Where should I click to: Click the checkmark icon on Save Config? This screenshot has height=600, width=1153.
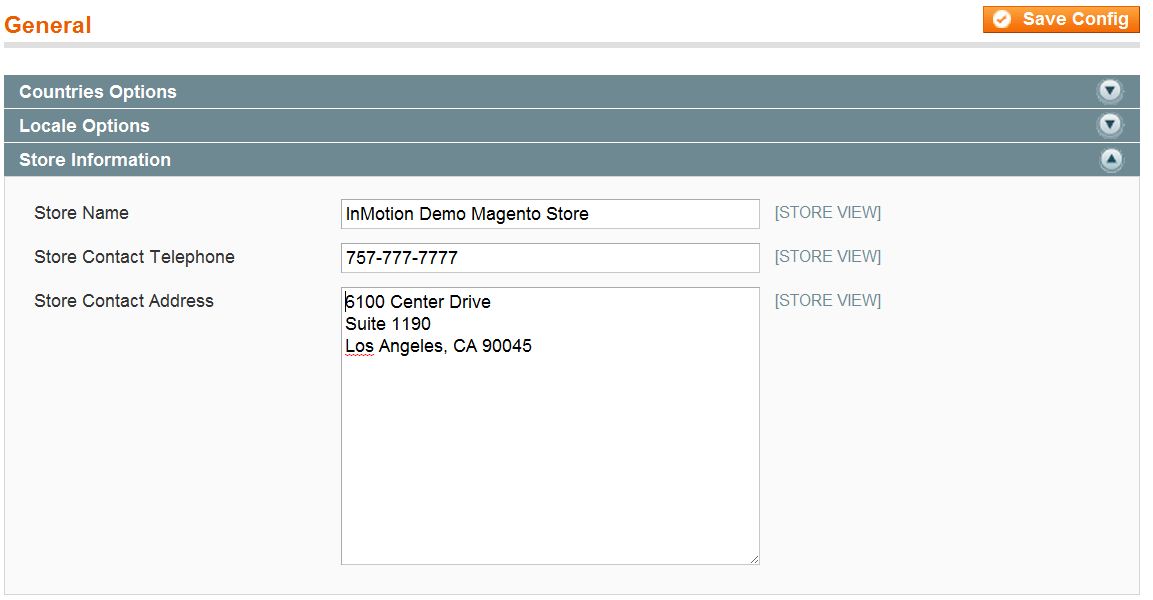pos(1002,19)
